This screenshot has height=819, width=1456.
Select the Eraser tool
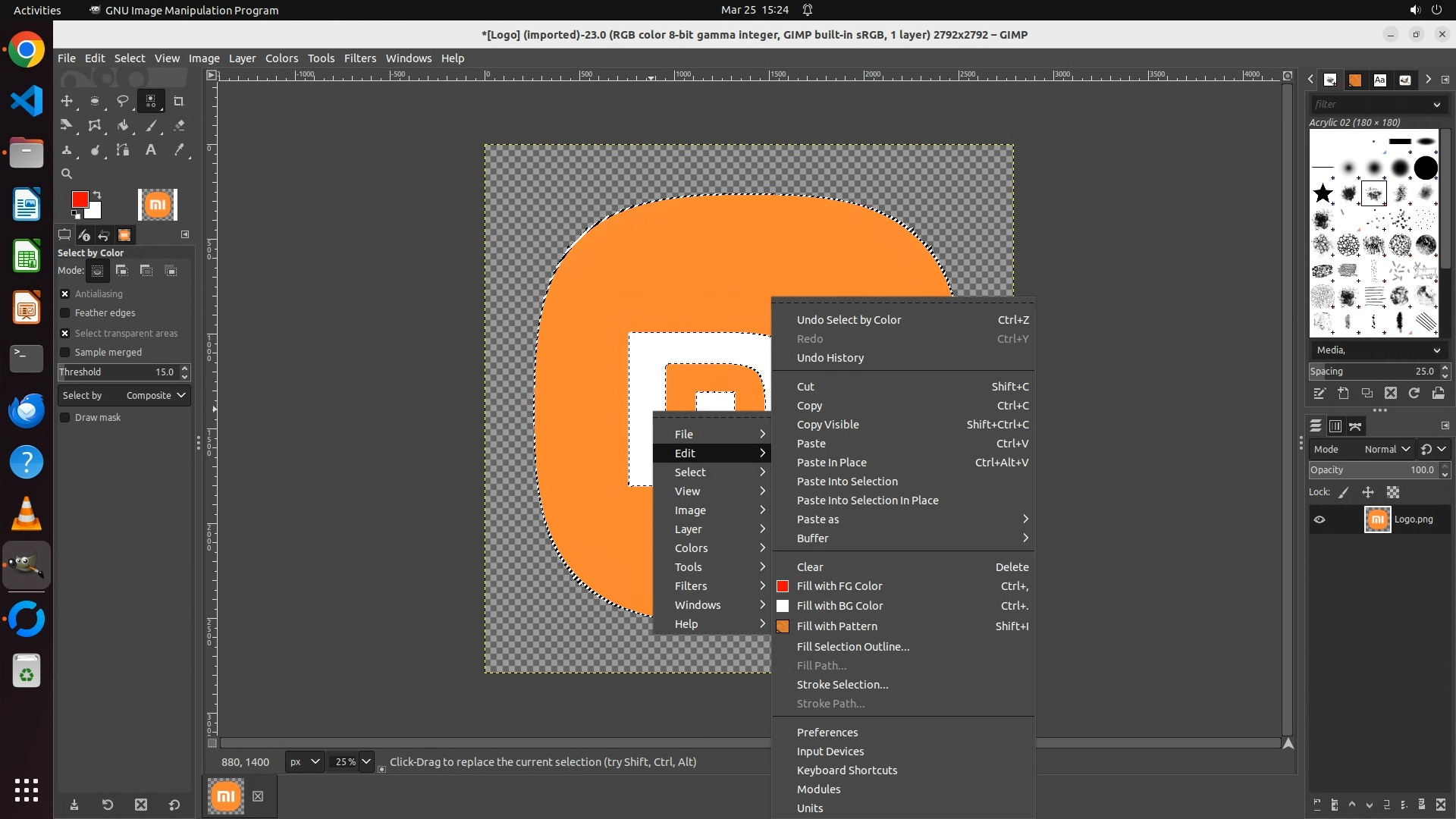click(x=179, y=126)
